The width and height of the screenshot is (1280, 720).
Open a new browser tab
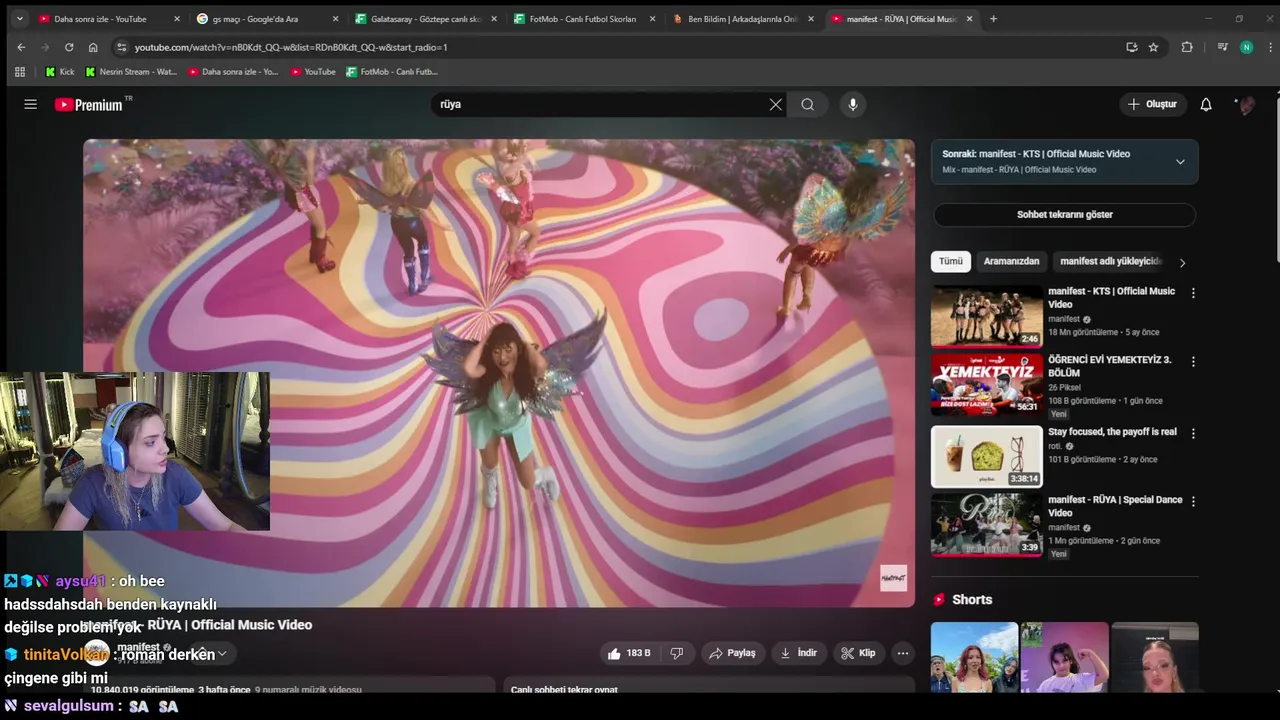pyautogui.click(x=993, y=19)
